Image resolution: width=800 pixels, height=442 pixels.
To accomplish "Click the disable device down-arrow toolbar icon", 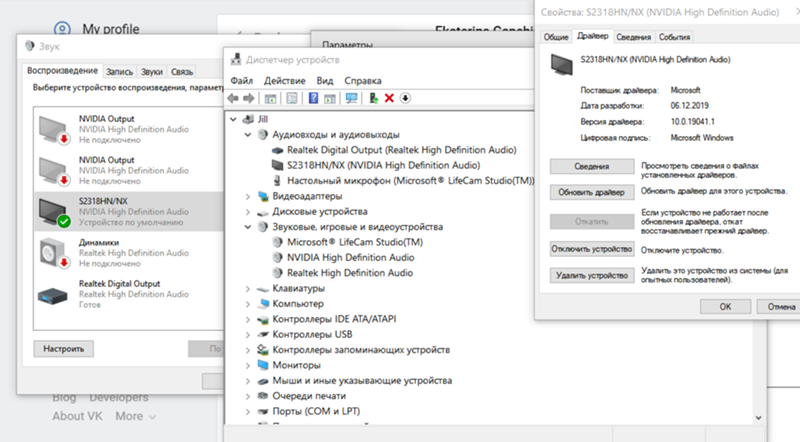I will click(405, 98).
